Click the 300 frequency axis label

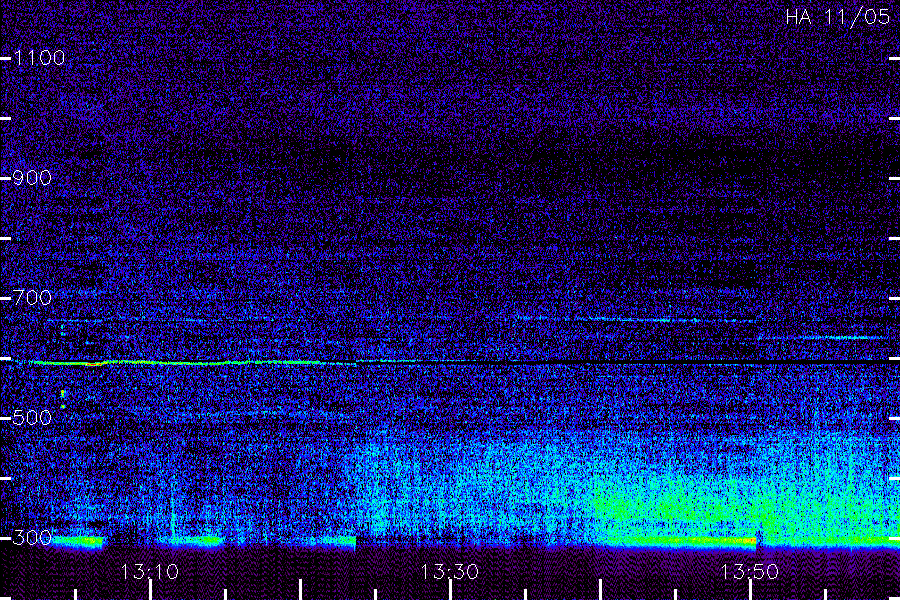click(32, 538)
